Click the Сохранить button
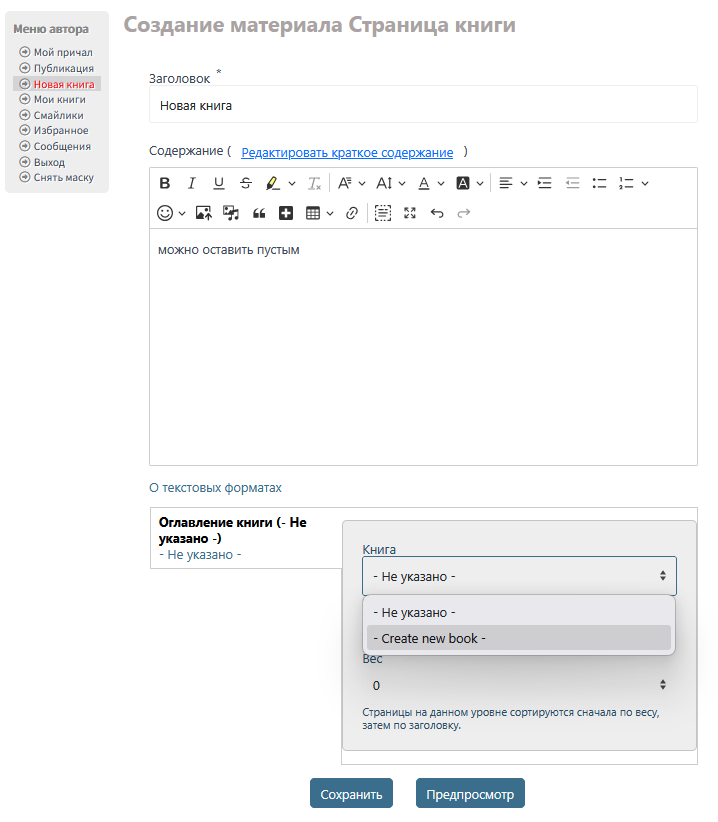The width and height of the screenshot is (718, 822). coord(351,794)
